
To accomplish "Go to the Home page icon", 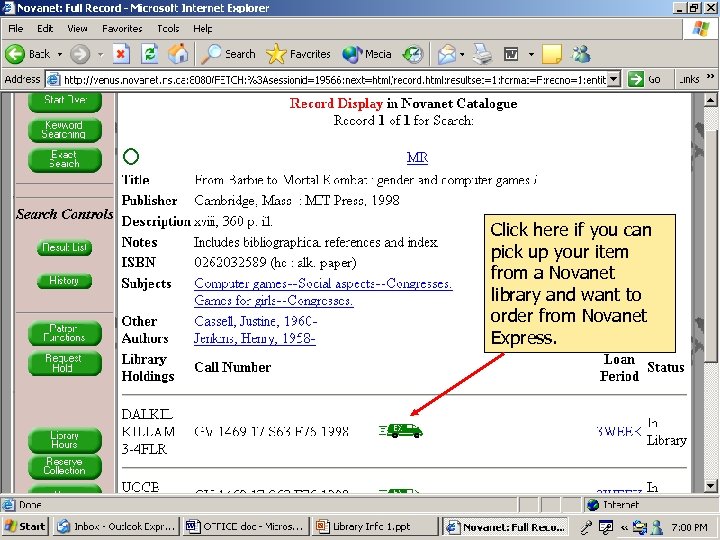I will click(x=178, y=54).
